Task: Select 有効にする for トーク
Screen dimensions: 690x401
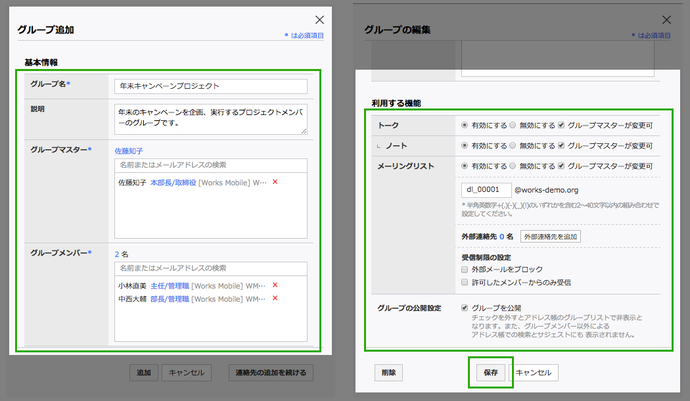Action: tap(464, 125)
